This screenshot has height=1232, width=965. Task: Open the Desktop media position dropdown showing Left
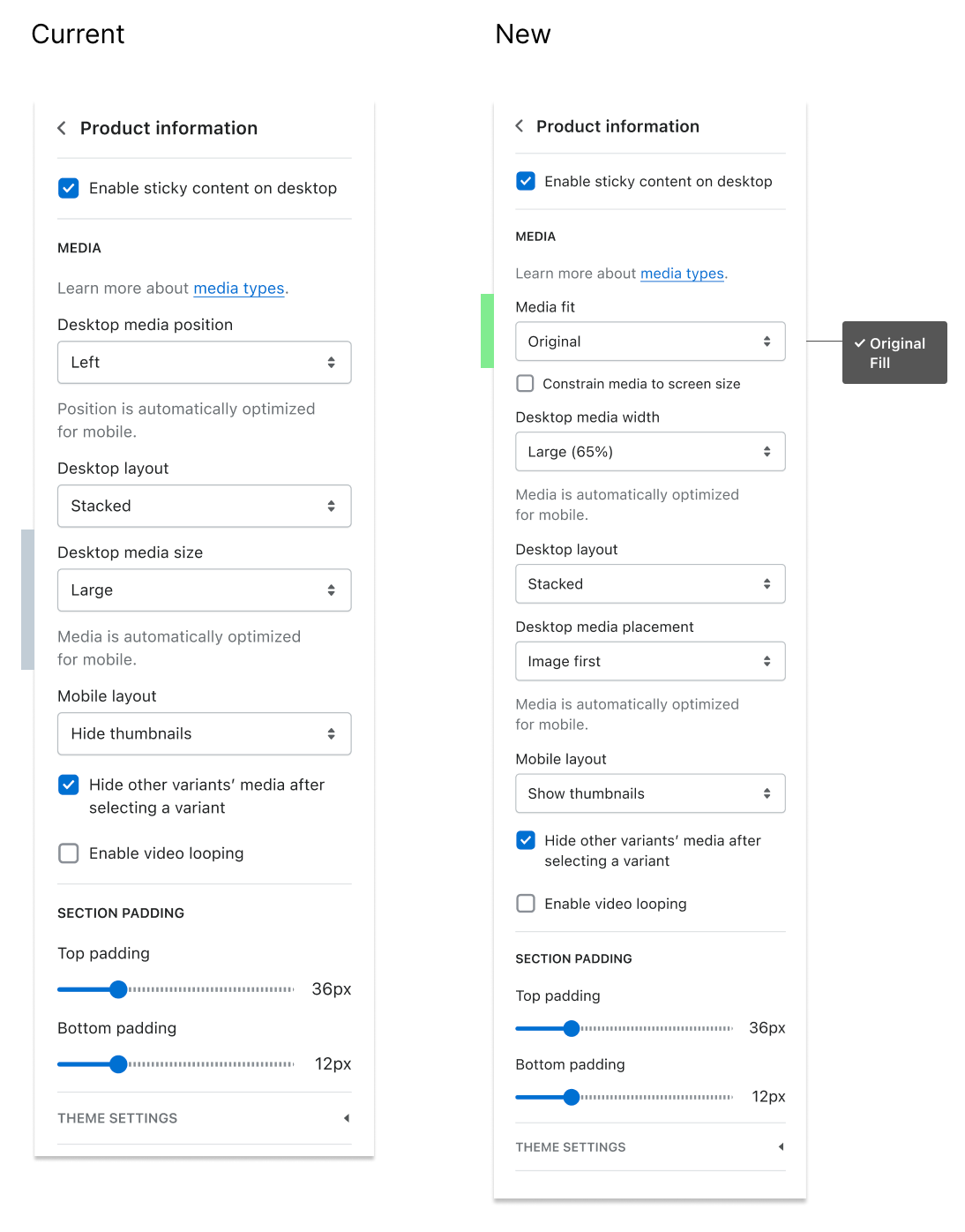204,362
